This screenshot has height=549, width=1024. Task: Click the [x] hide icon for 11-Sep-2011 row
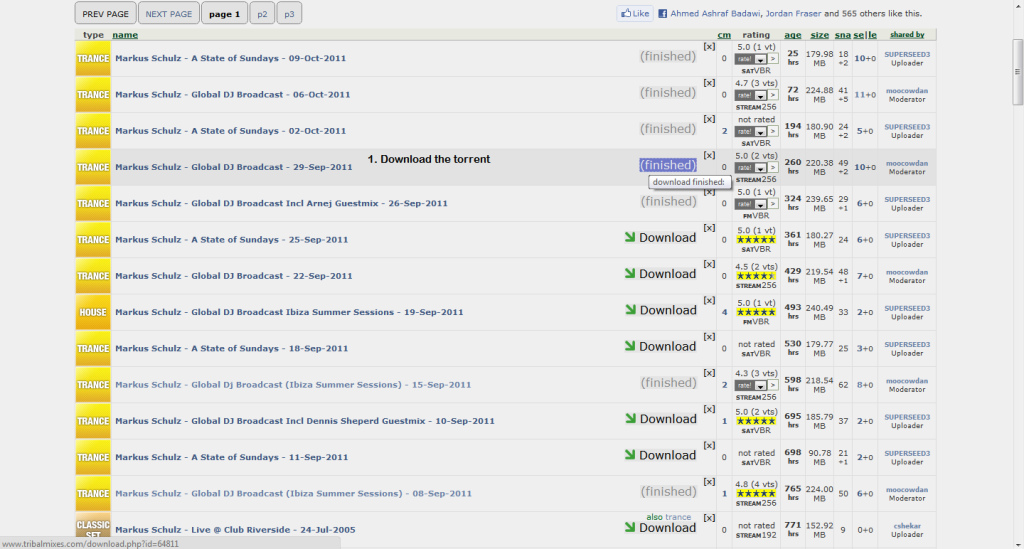pyautogui.click(x=709, y=445)
